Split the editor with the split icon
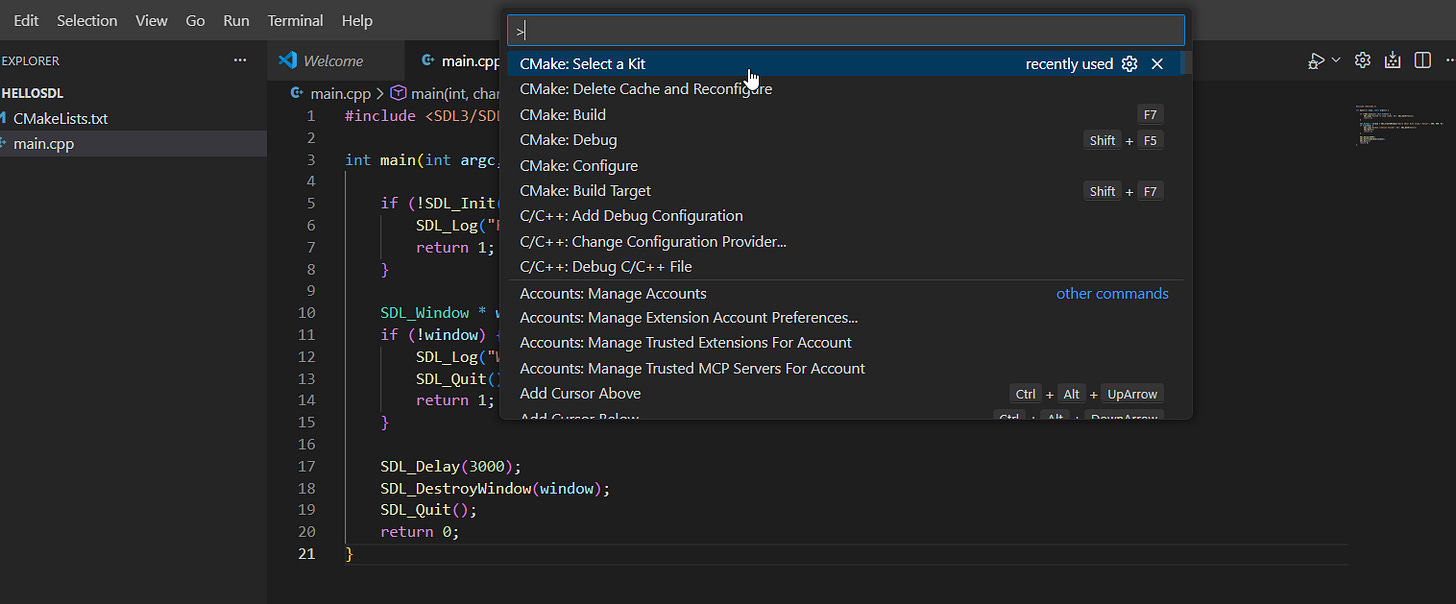 (x=1422, y=61)
